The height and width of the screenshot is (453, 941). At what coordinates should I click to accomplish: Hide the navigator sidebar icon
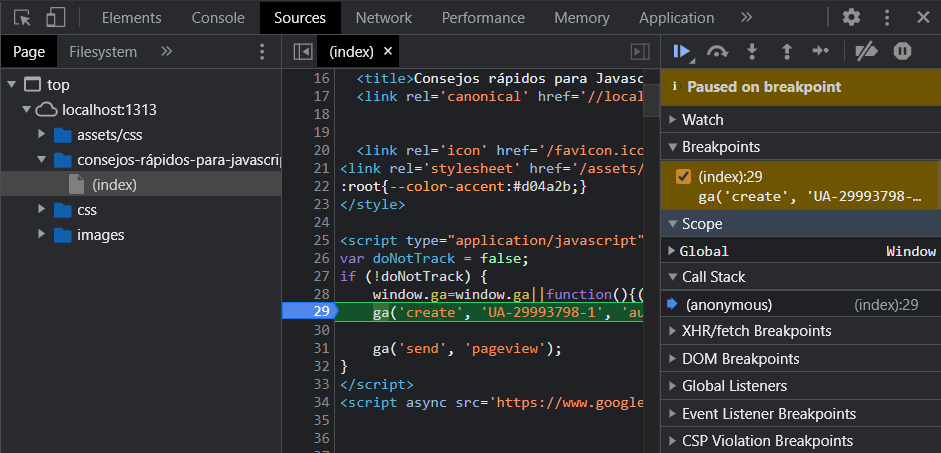coord(303,52)
